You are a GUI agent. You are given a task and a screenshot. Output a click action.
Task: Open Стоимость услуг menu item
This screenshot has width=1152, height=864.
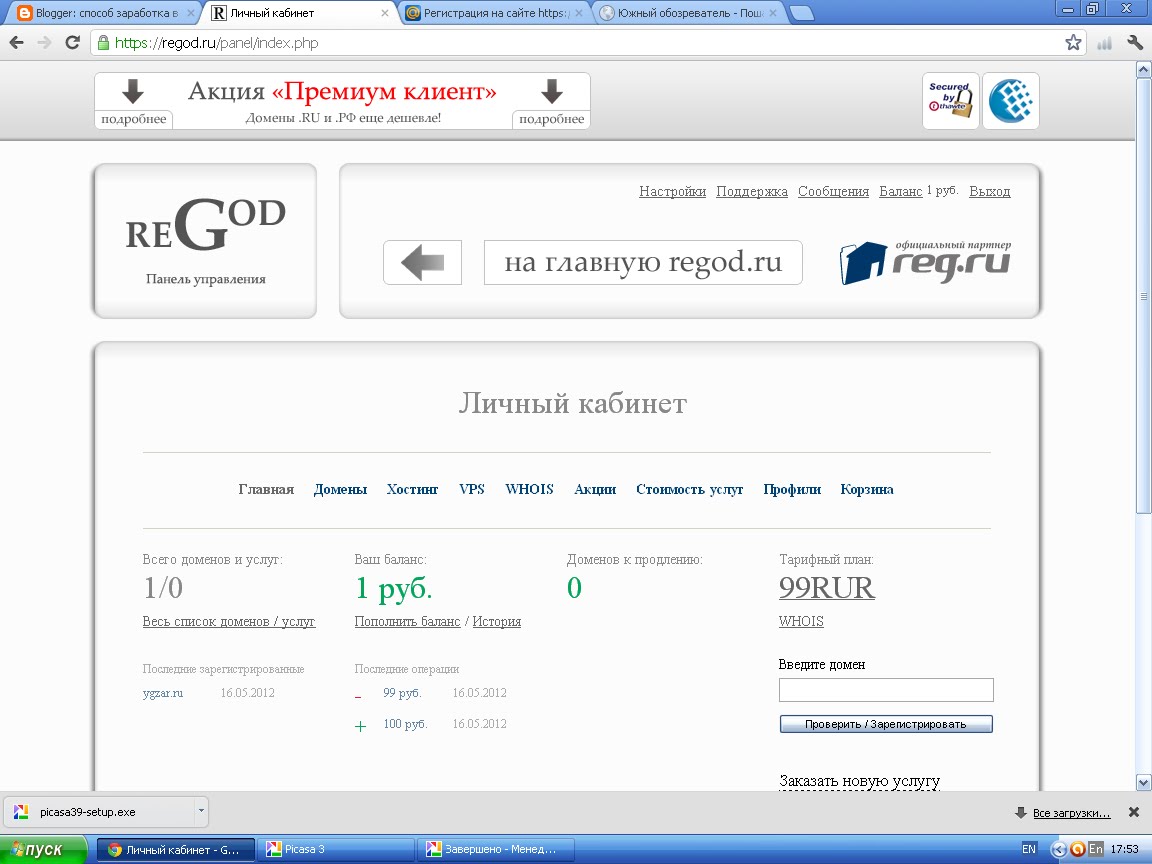click(689, 489)
